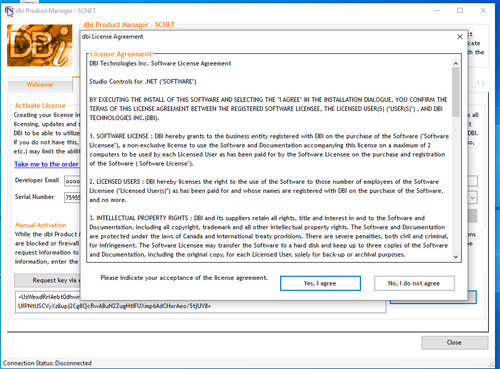Screen dimensions: 500x369
Task: Click the '2. LICENSED USERS' paragraph heading
Action: pos(115,182)
